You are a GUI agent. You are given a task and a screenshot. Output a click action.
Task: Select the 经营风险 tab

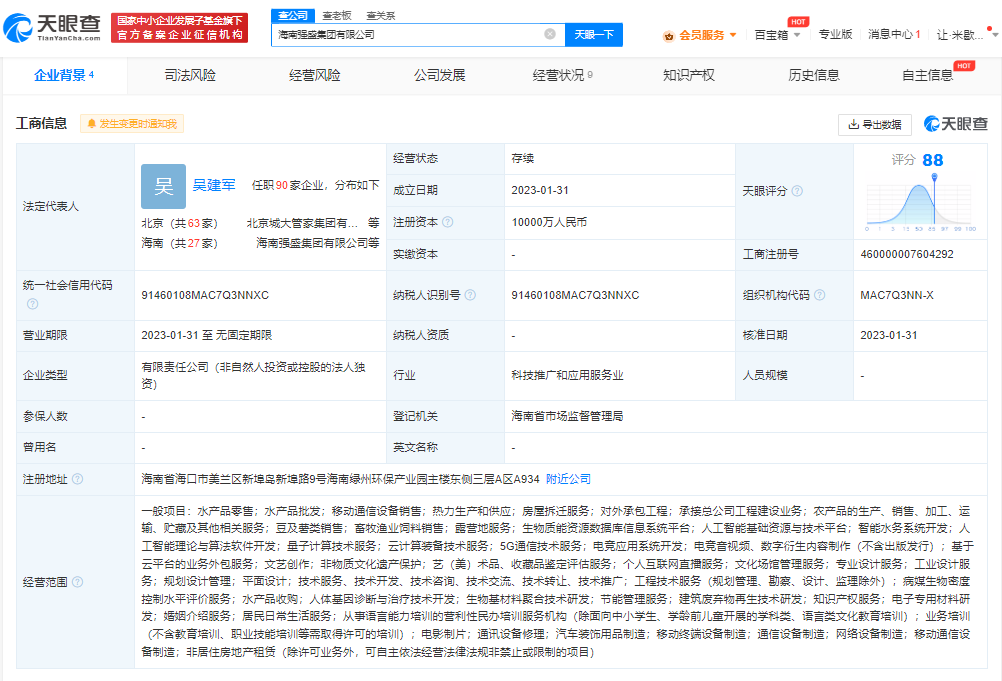(314, 75)
